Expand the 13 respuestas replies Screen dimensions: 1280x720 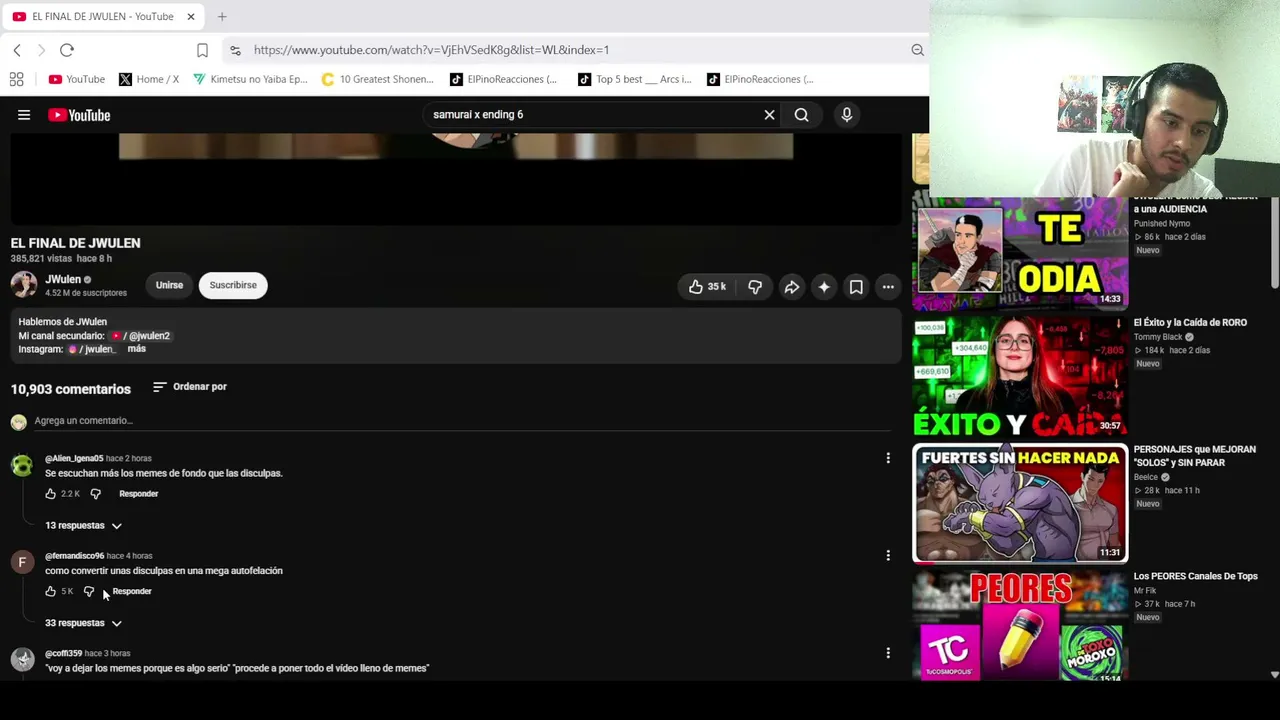pyautogui.click(x=83, y=525)
